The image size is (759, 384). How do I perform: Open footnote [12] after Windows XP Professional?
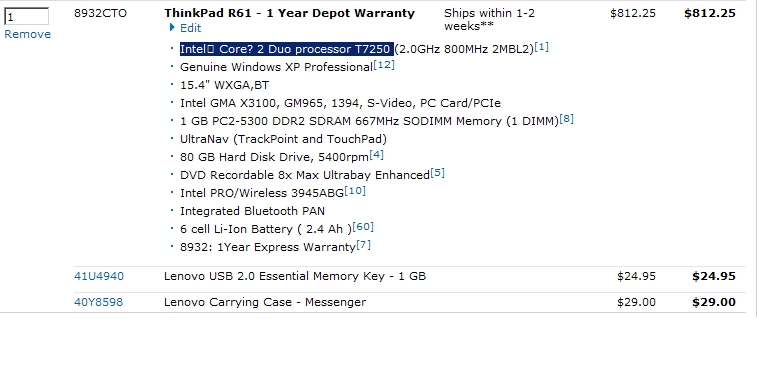pos(384,64)
